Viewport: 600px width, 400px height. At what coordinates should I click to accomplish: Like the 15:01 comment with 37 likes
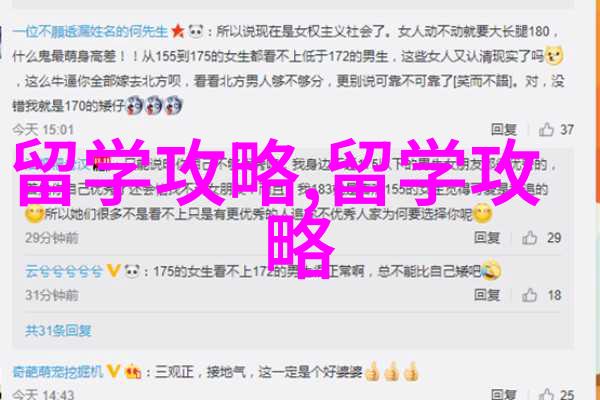pyautogui.click(x=546, y=129)
